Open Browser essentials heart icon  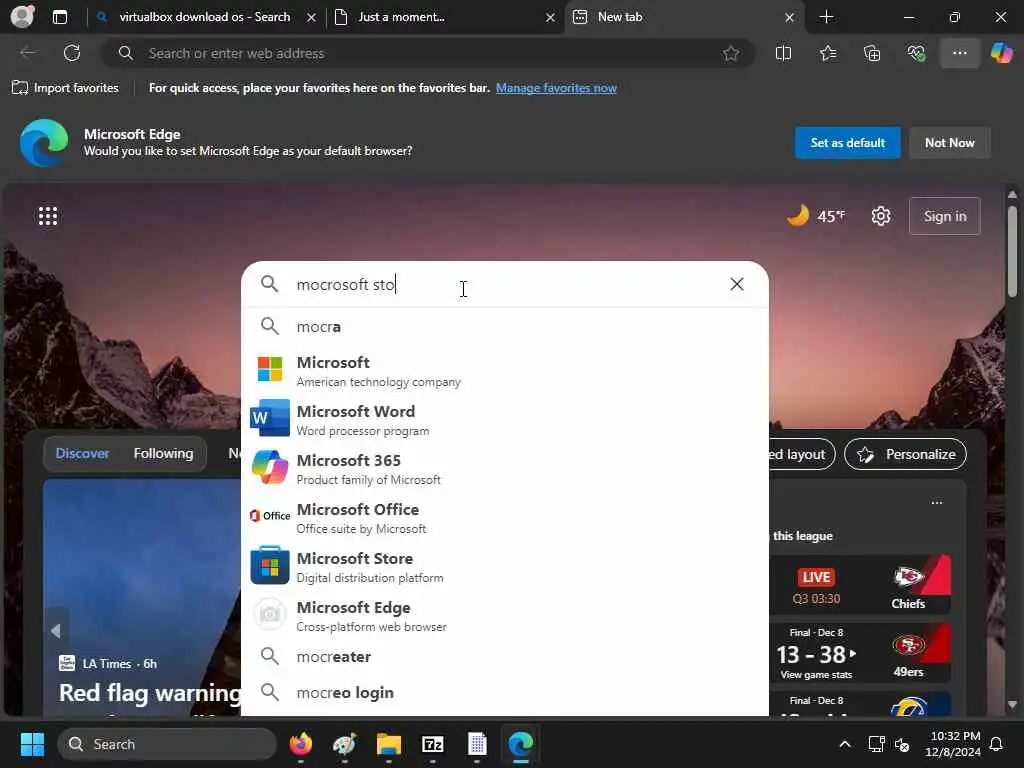(916, 53)
